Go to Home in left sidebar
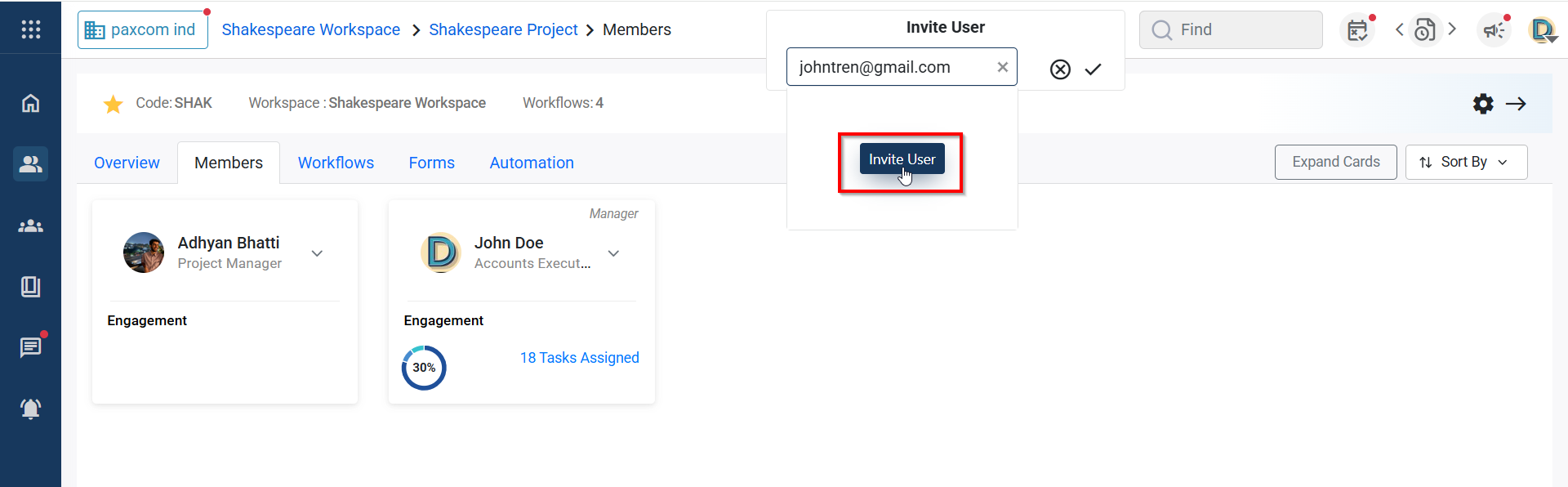The image size is (1568, 487). 30,103
